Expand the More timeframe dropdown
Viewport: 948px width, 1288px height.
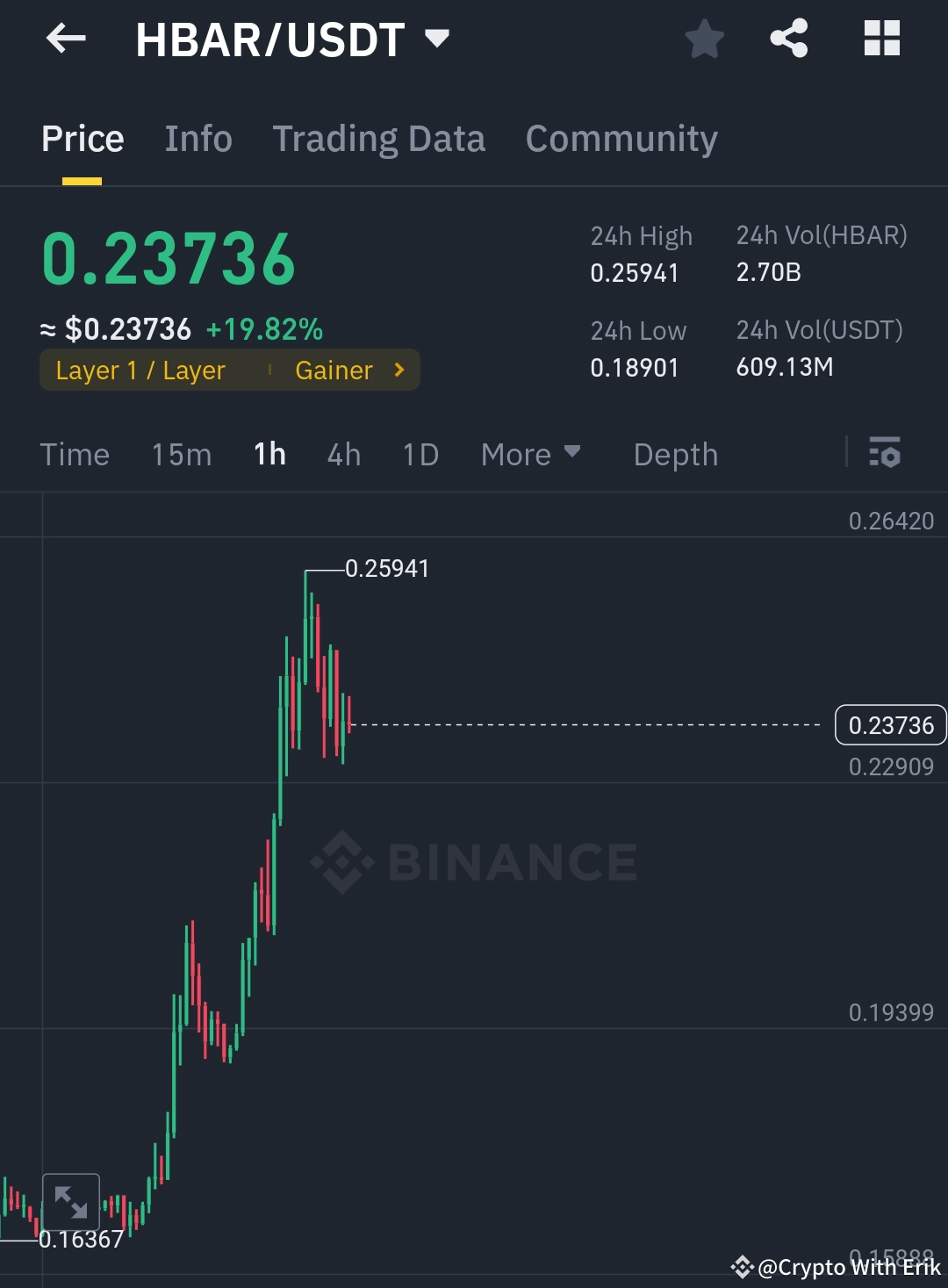pyautogui.click(x=531, y=455)
